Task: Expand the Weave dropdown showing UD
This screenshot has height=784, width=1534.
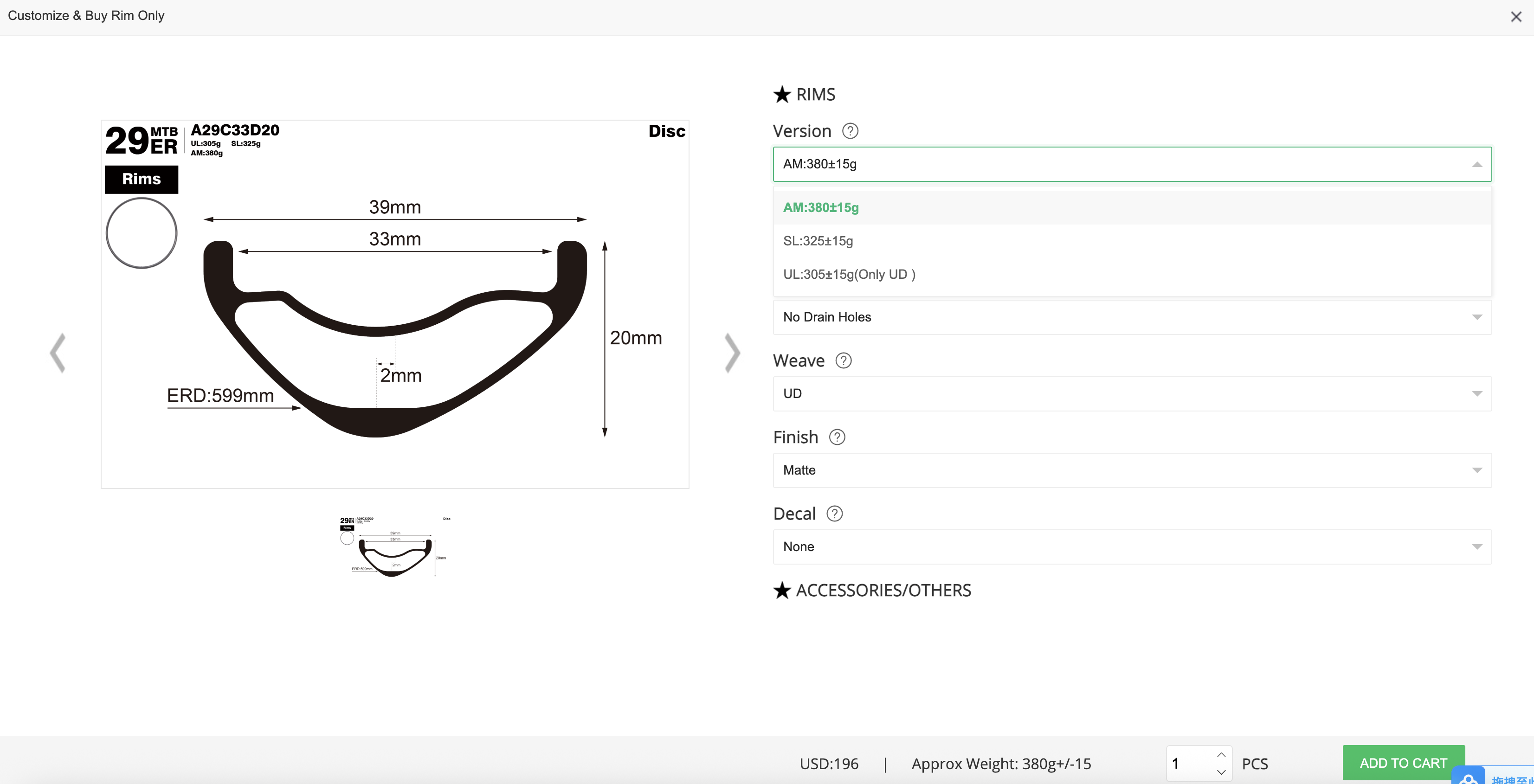Action: (1131, 394)
